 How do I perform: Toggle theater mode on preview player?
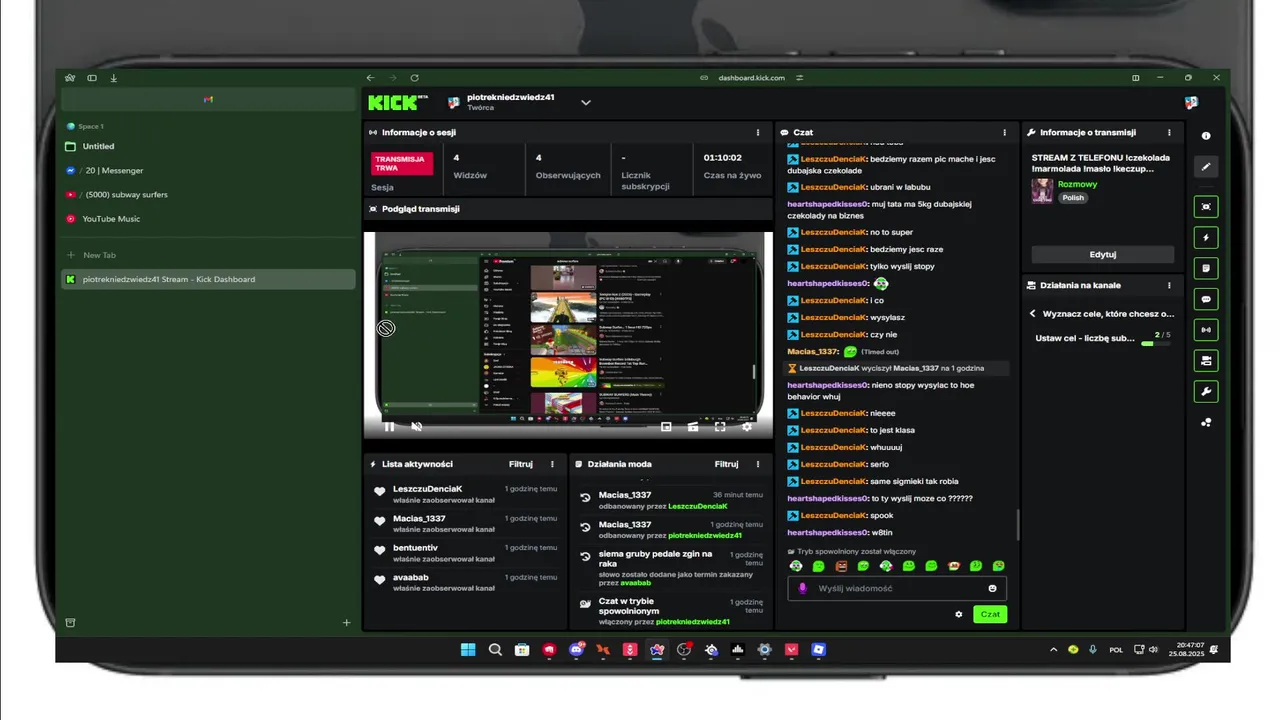tap(693, 426)
